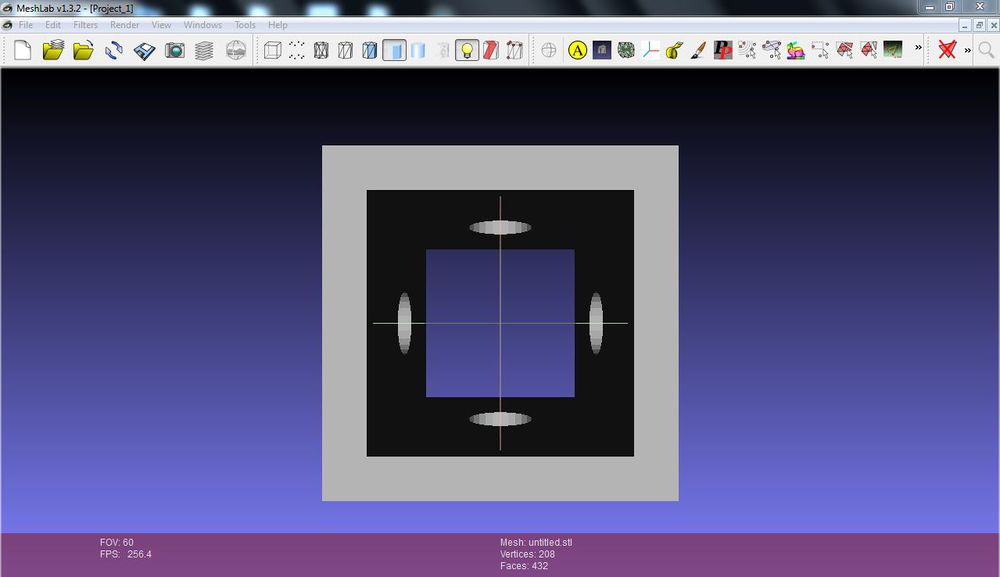
Task: Click the search field at top right
Action: (987, 50)
